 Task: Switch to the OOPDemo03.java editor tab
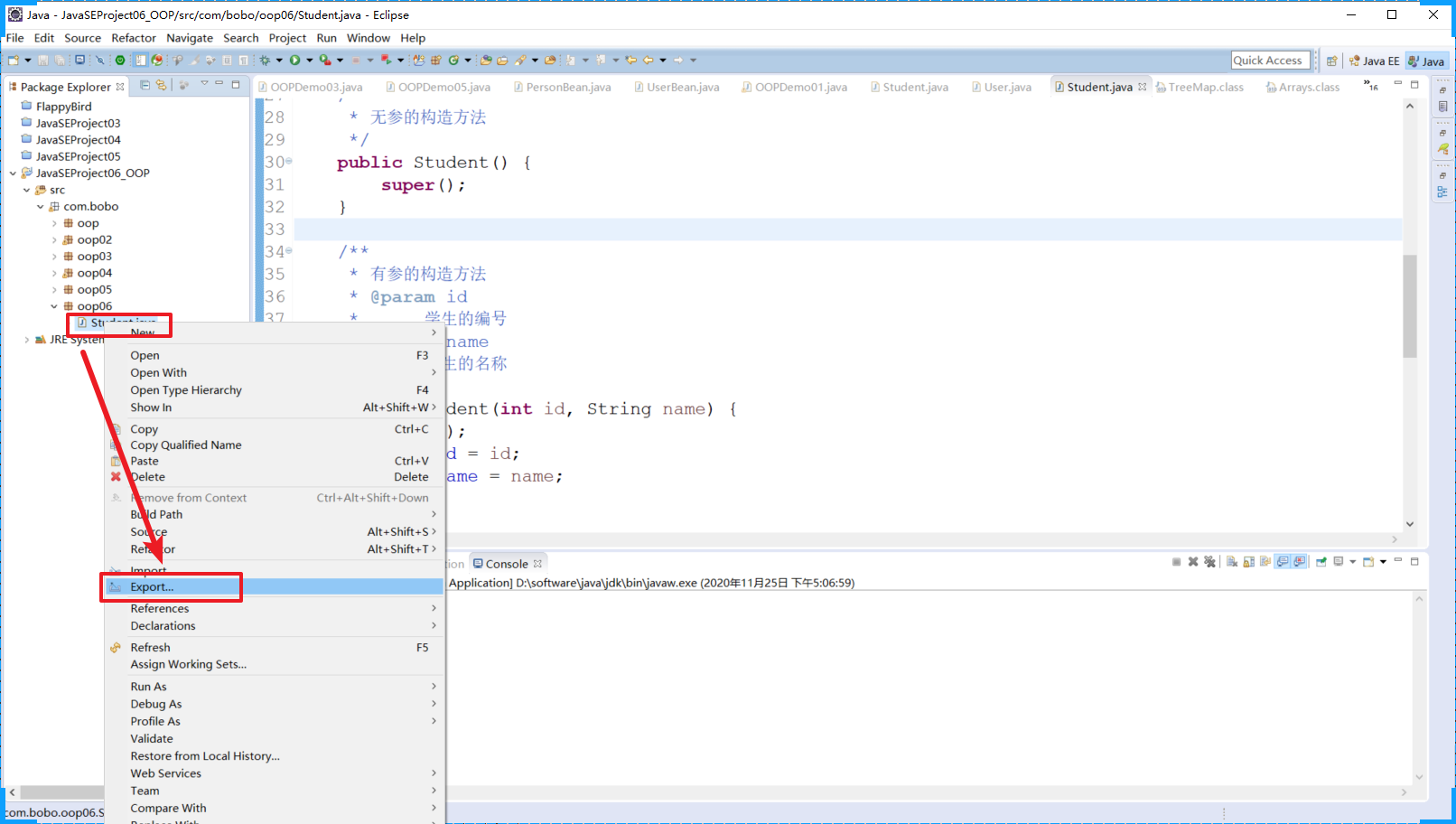tap(310, 87)
